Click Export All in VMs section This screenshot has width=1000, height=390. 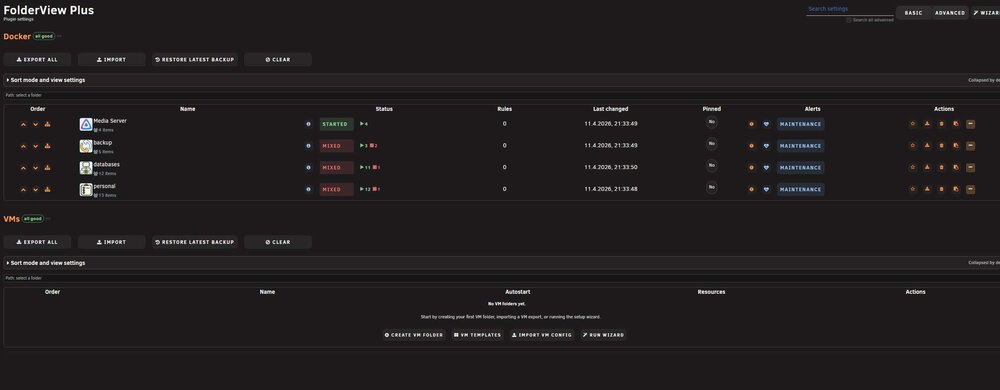[x=37, y=242]
